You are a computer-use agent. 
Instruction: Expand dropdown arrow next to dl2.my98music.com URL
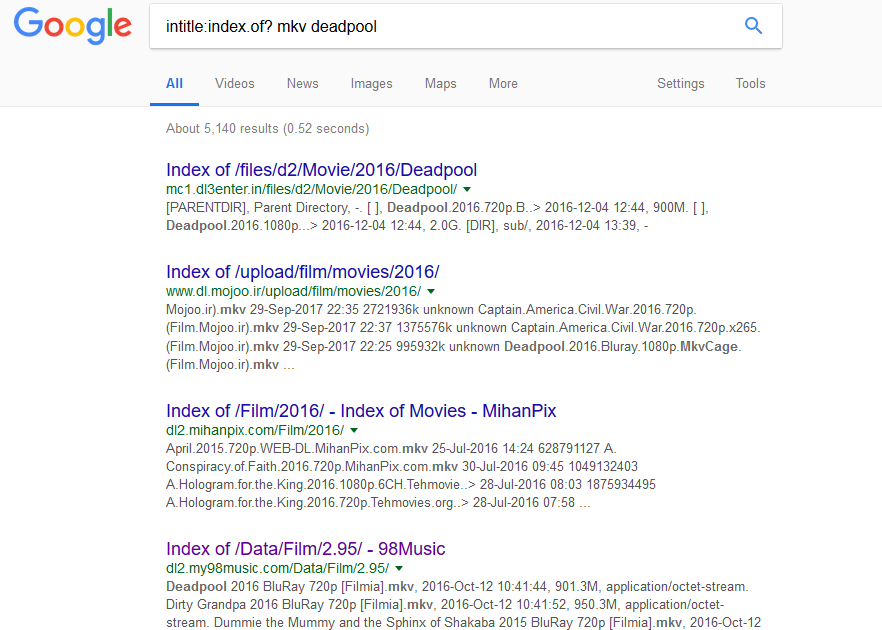point(399,568)
